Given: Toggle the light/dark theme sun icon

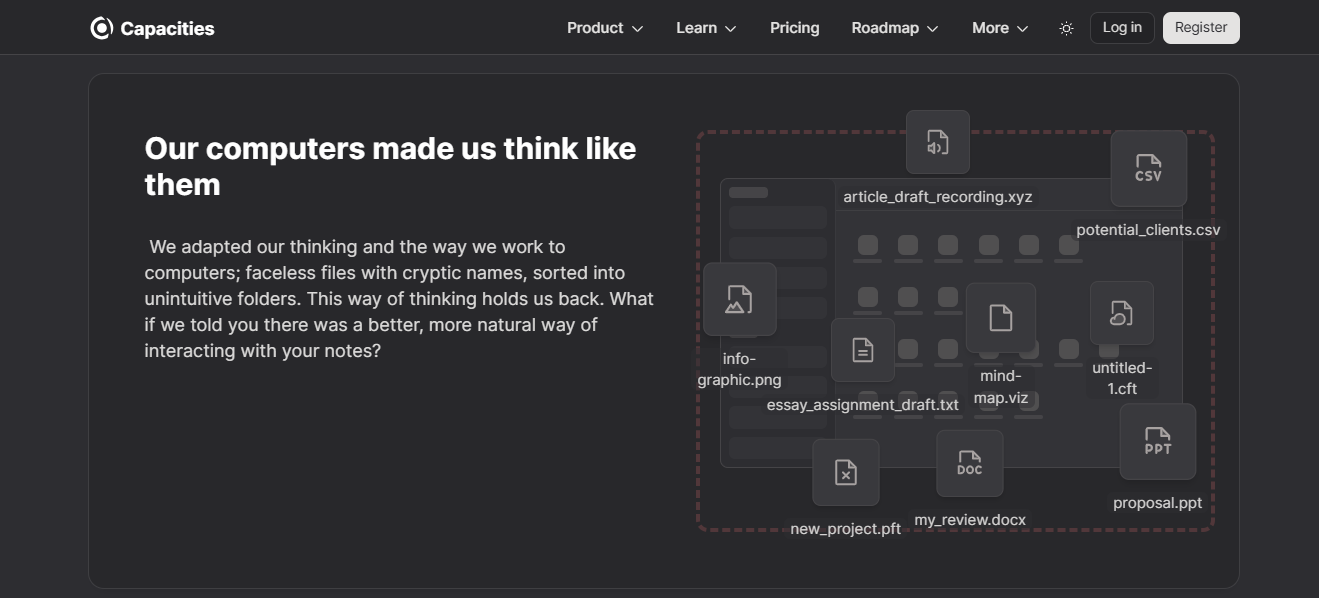Looking at the screenshot, I should tap(1066, 28).
